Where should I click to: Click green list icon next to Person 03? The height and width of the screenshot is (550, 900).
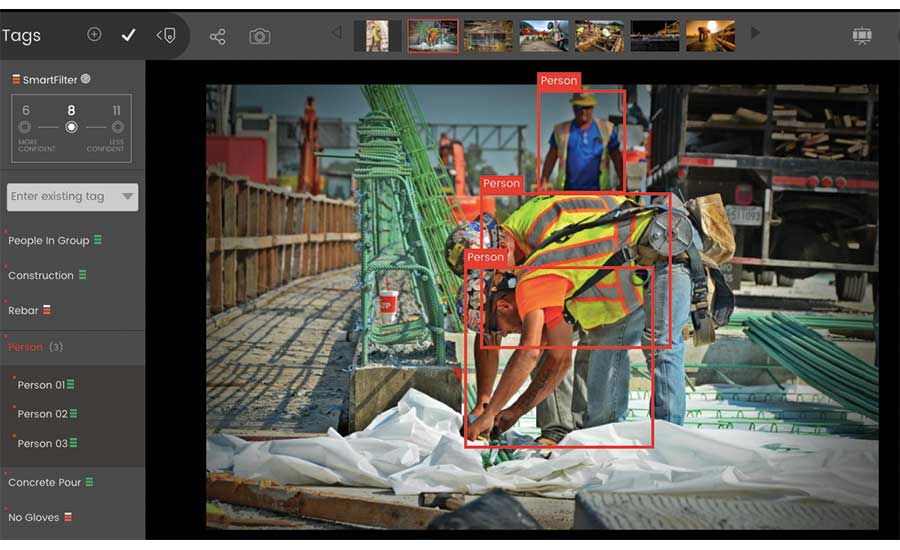73,443
